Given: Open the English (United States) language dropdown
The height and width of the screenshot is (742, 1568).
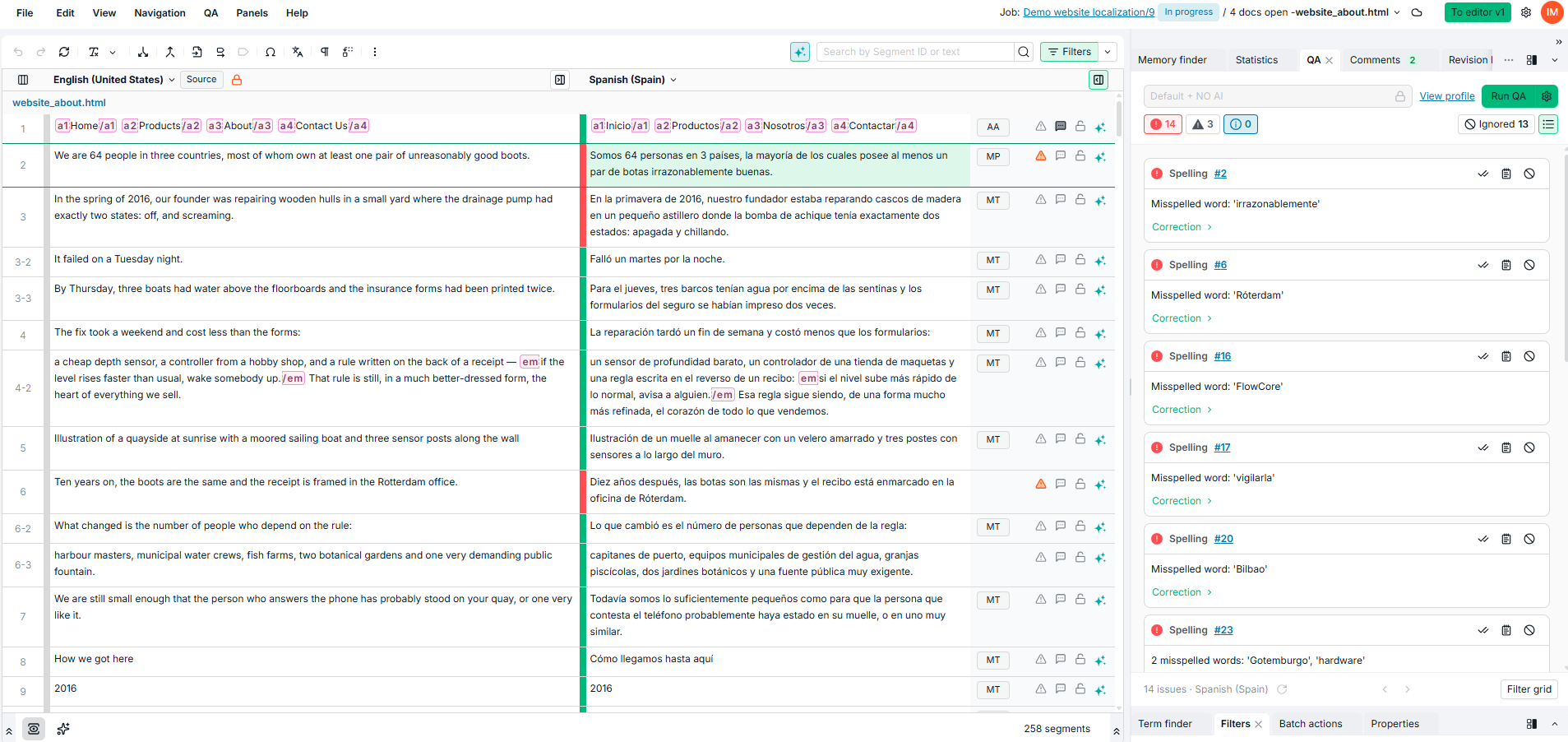Looking at the screenshot, I should pos(113,80).
